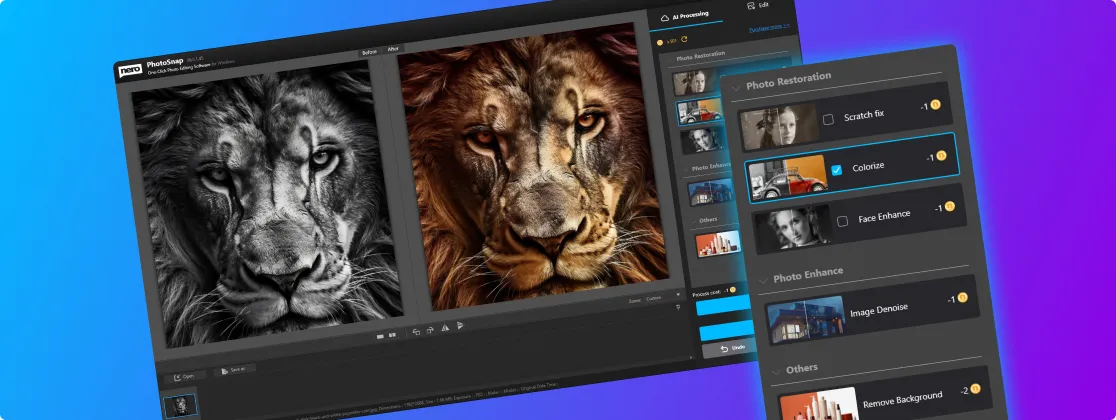Click the Image Denoise house thumbnail in enlarged panel

pos(808,319)
